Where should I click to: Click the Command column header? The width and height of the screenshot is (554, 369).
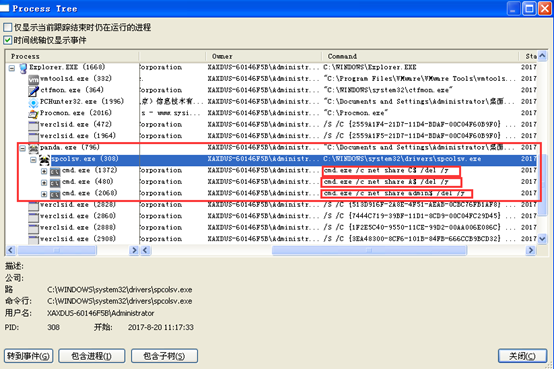(420, 56)
